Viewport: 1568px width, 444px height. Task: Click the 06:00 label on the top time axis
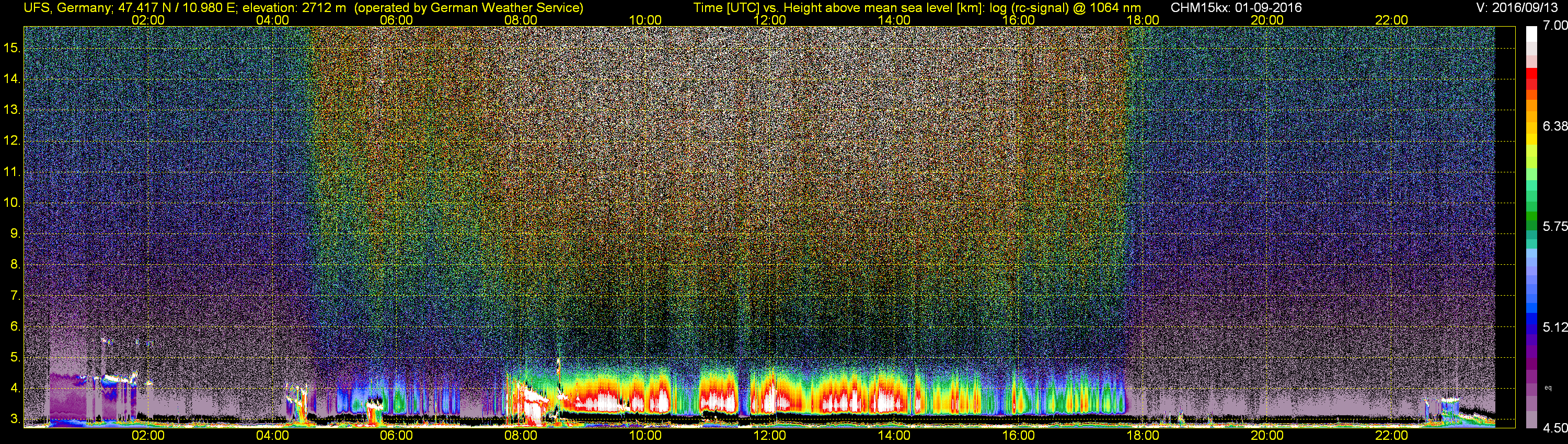click(x=396, y=20)
